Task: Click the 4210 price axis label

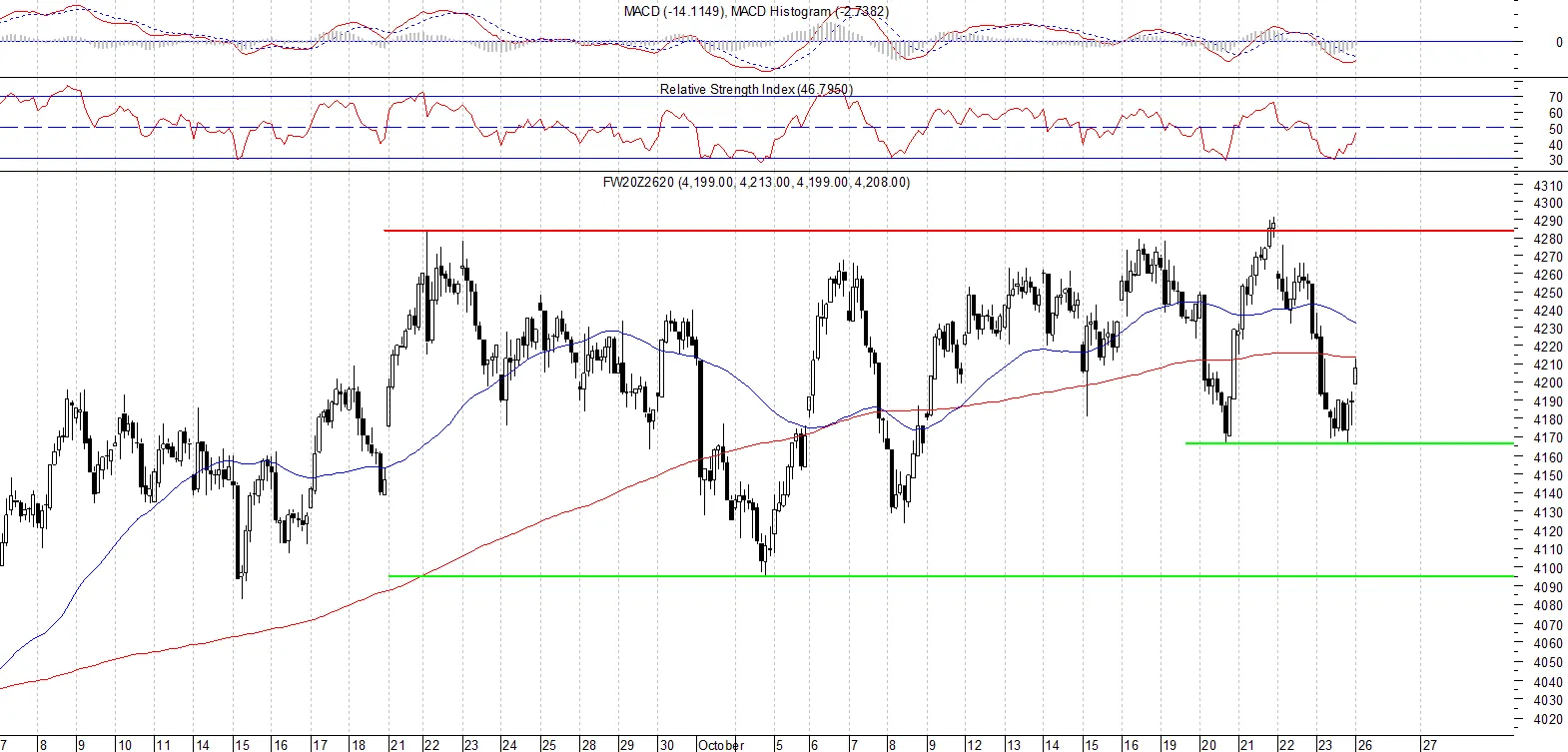Action: [1548, 365]
